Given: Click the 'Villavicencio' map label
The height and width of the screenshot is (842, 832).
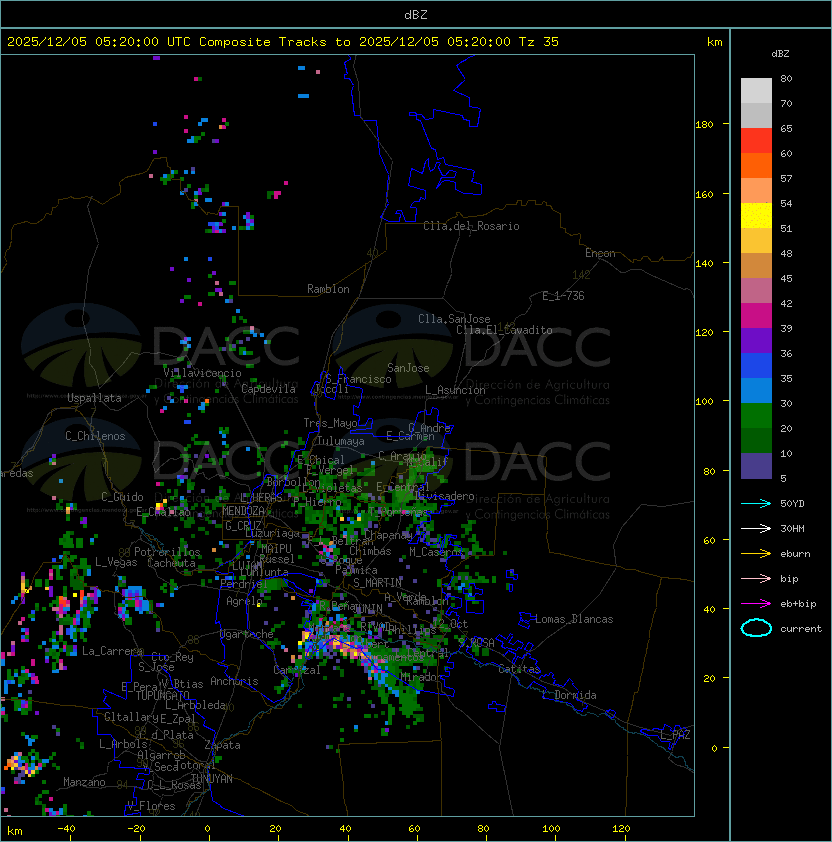Looking at the screenshot, I should [202, 373].
